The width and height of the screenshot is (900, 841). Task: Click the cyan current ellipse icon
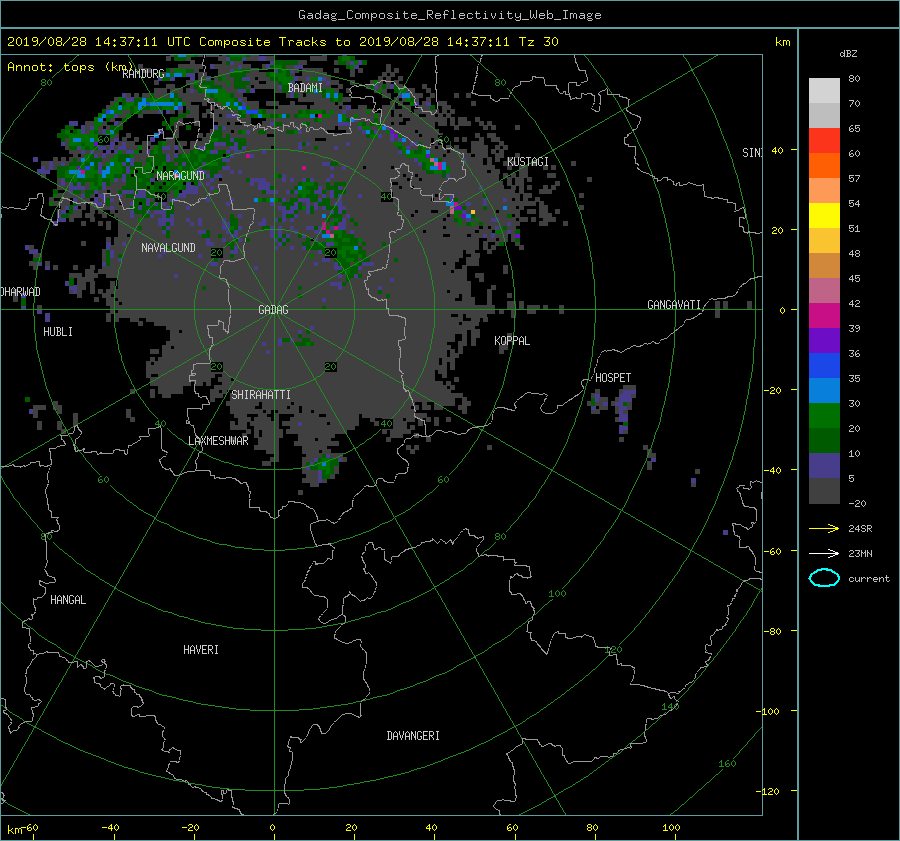[824, 578]
